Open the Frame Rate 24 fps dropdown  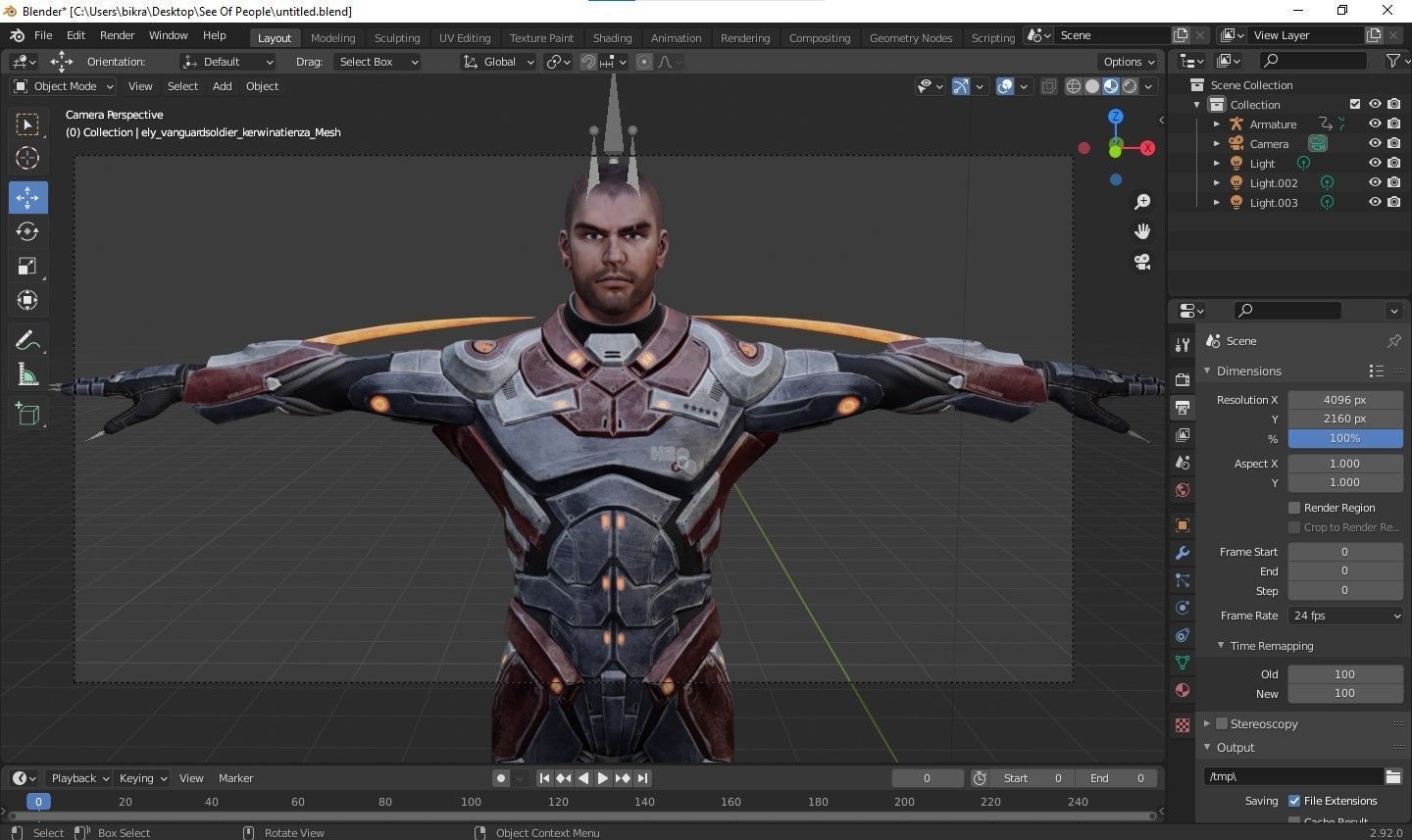tap(1345, 616)
